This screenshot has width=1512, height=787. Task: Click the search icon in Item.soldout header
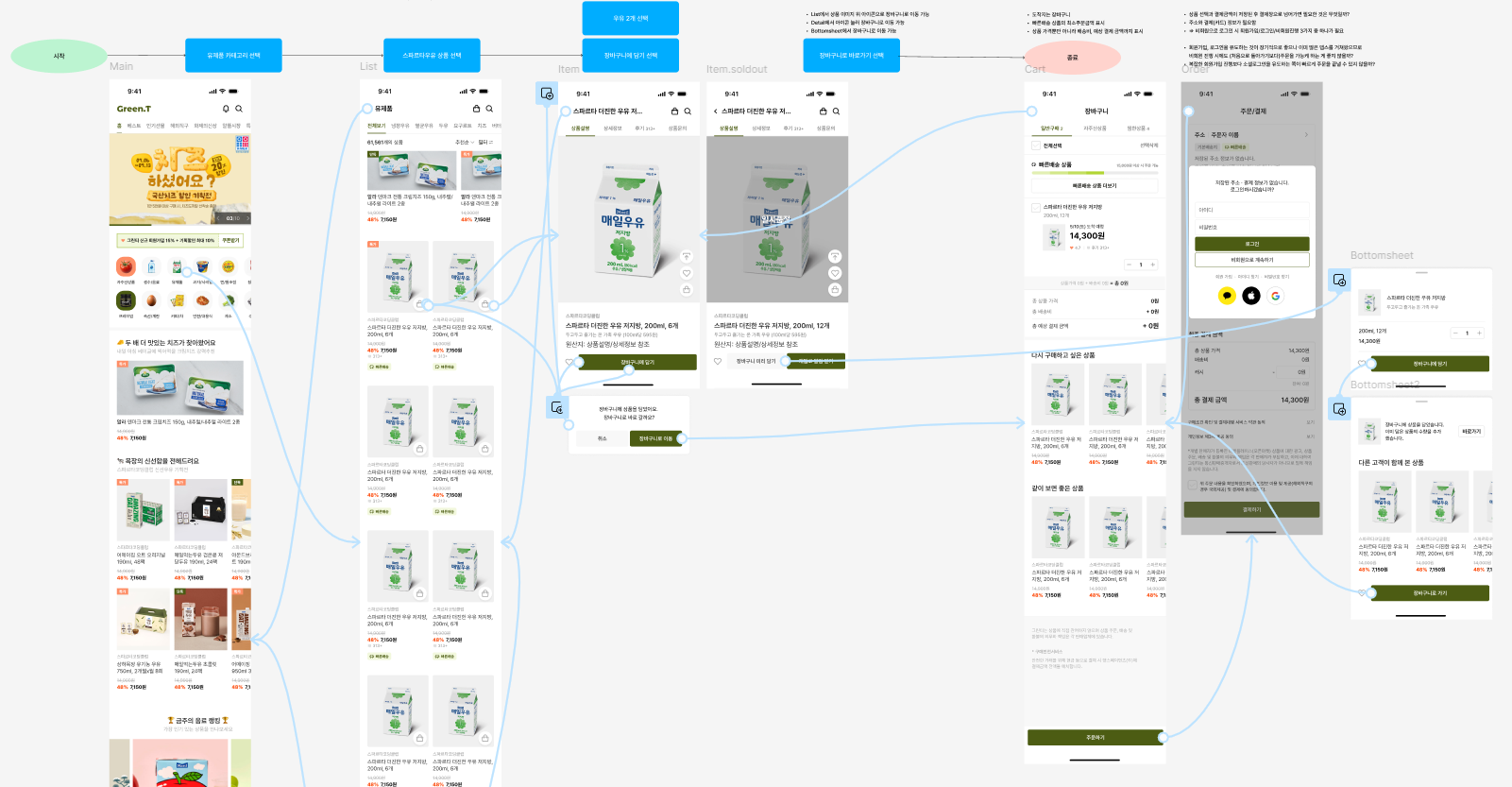[836, 111]
